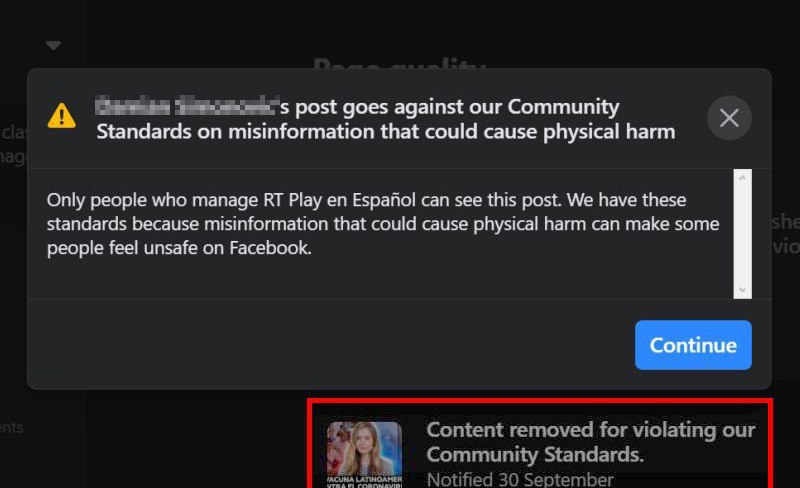
Task: Click the blurred user name in dialog title
Action: (186, 106)
